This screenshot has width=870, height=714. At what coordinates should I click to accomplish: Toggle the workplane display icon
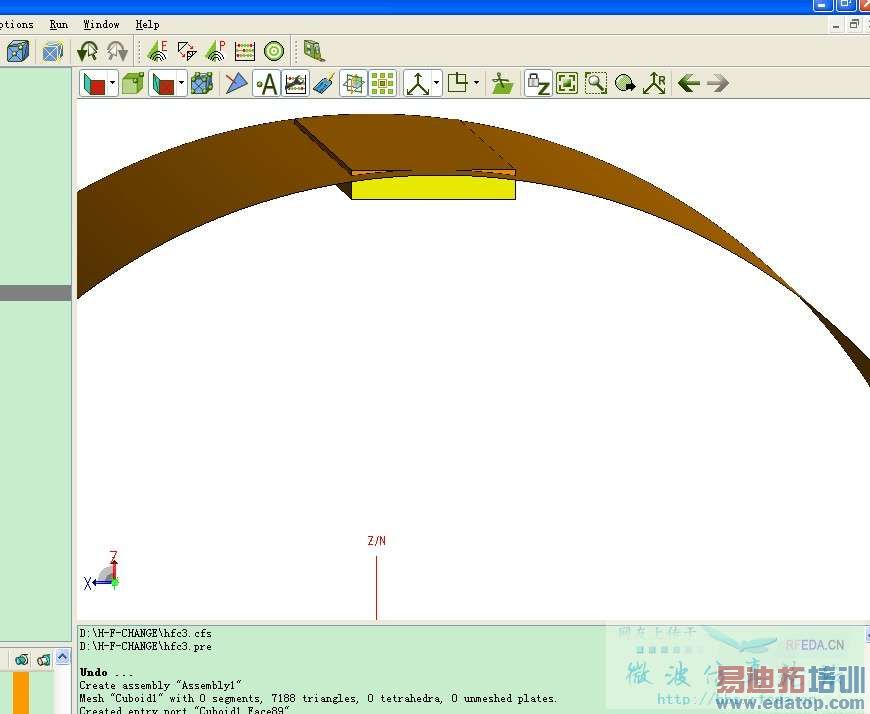[x=353, y=84]
